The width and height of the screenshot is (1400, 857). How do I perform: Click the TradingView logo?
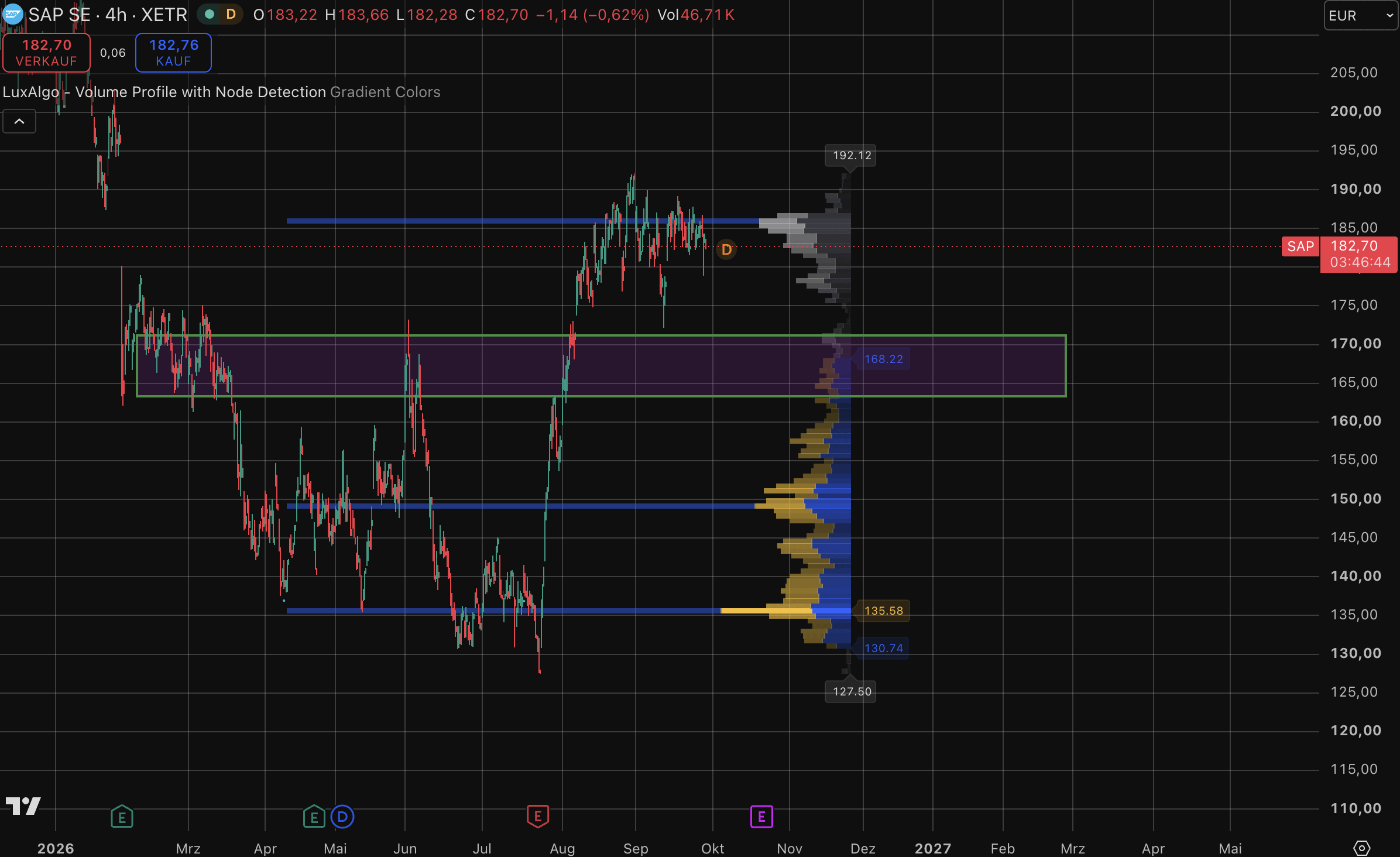[x=23, y=806]
